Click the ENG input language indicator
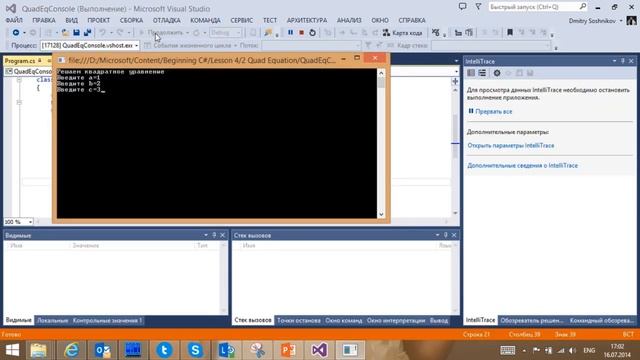This screenshot has height=360, width=640. [x=589, y=350]
